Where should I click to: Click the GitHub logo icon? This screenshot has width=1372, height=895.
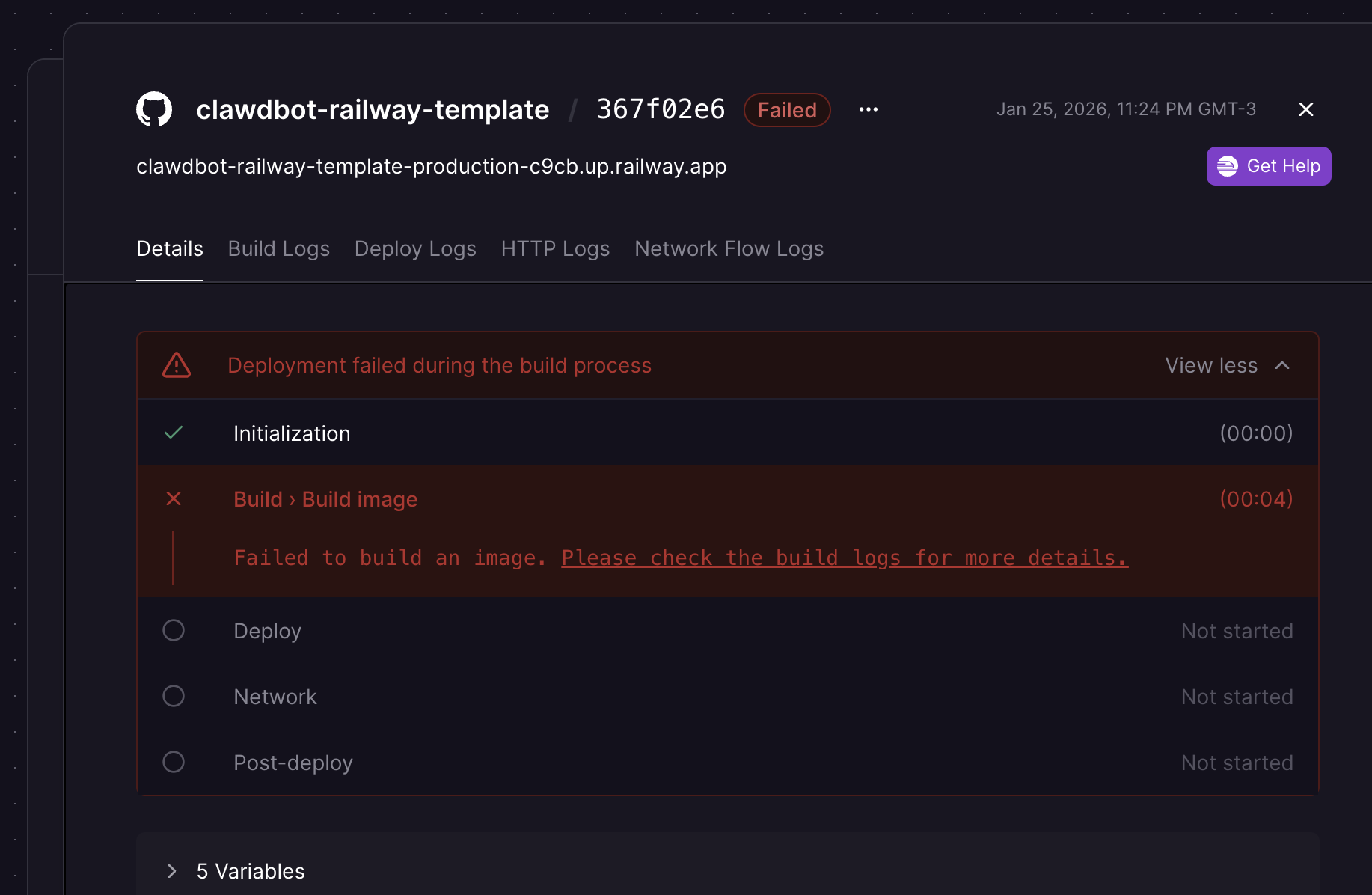point(154,110)
